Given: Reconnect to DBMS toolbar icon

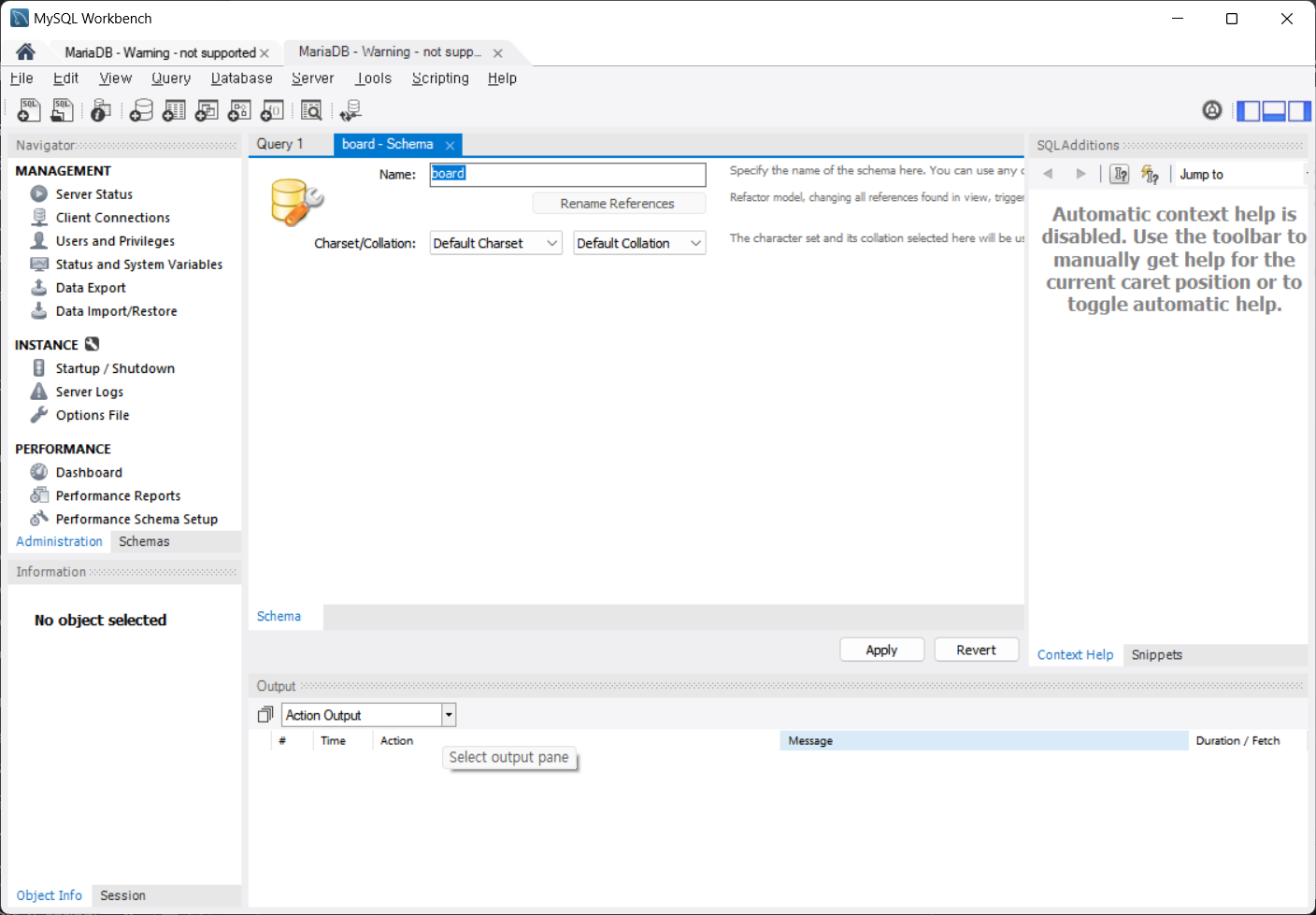Looking at the screenshot, I should [350, 110].
